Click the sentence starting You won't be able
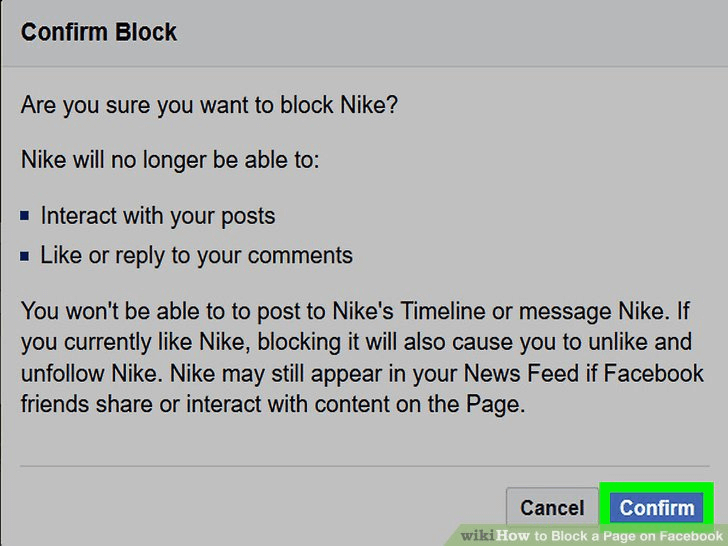The height and width of the screenshot is (546, 728). 200,310
